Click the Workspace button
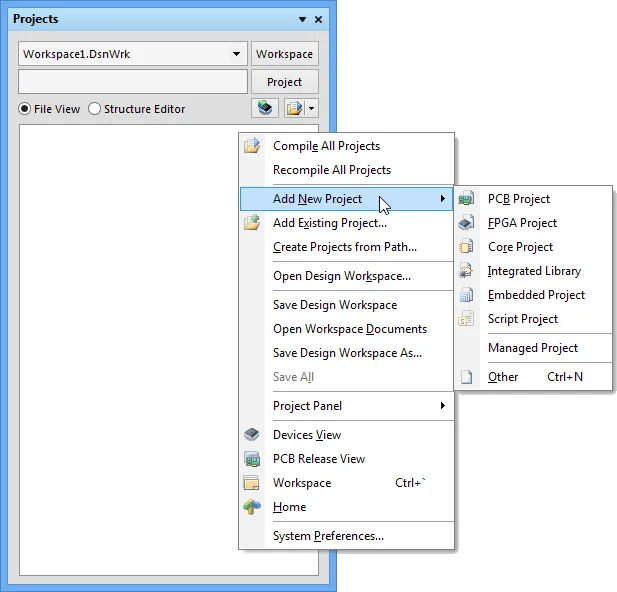 coord(284,54)
